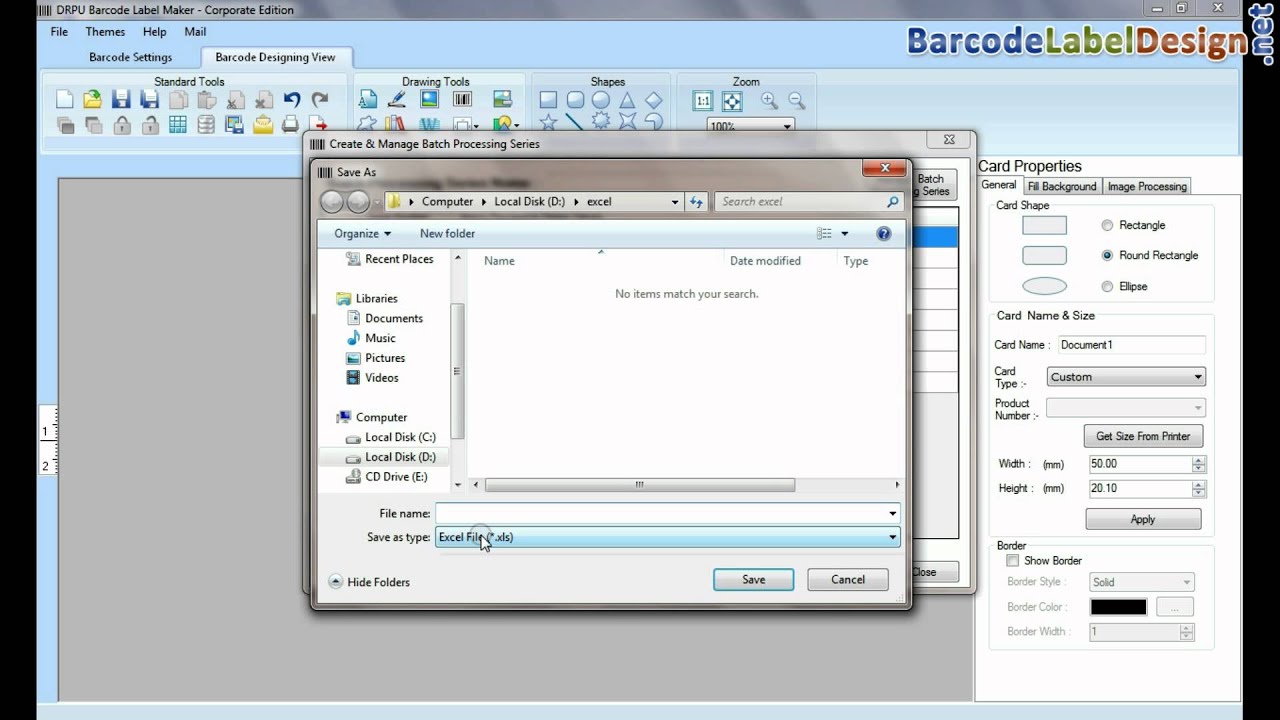Click the Open folder icon in Standard Tools
Image resolution: width=1280 pixels, height=720 pixels.
92,99
